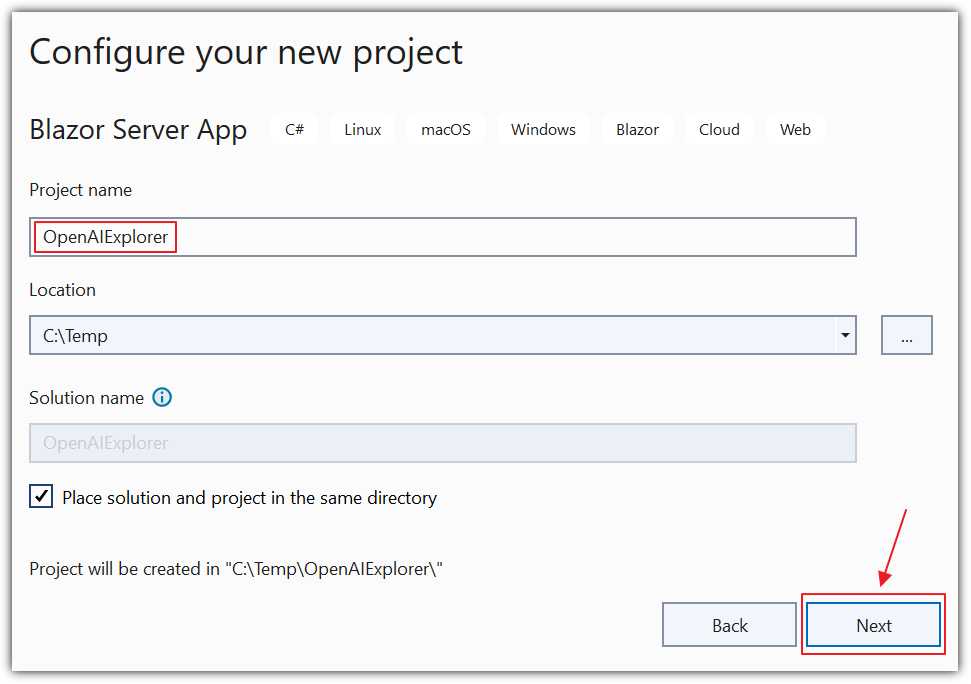This screenshot has width=971, height=684.
Task: Go back using the Back button
Action: click(x=729, y=624)
